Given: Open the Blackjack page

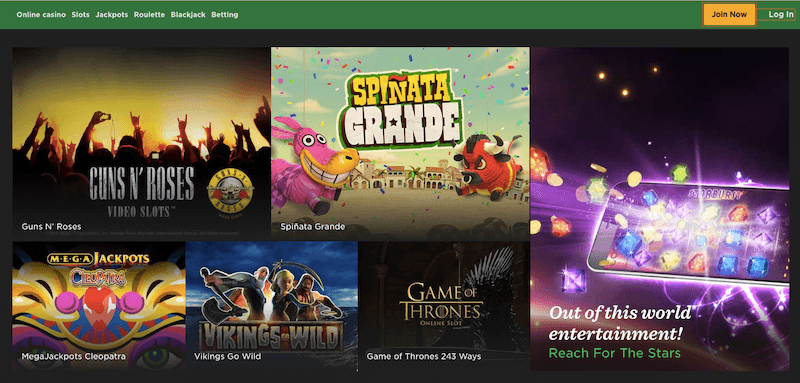Looking at the screenshot, I should tap(188, 15).
